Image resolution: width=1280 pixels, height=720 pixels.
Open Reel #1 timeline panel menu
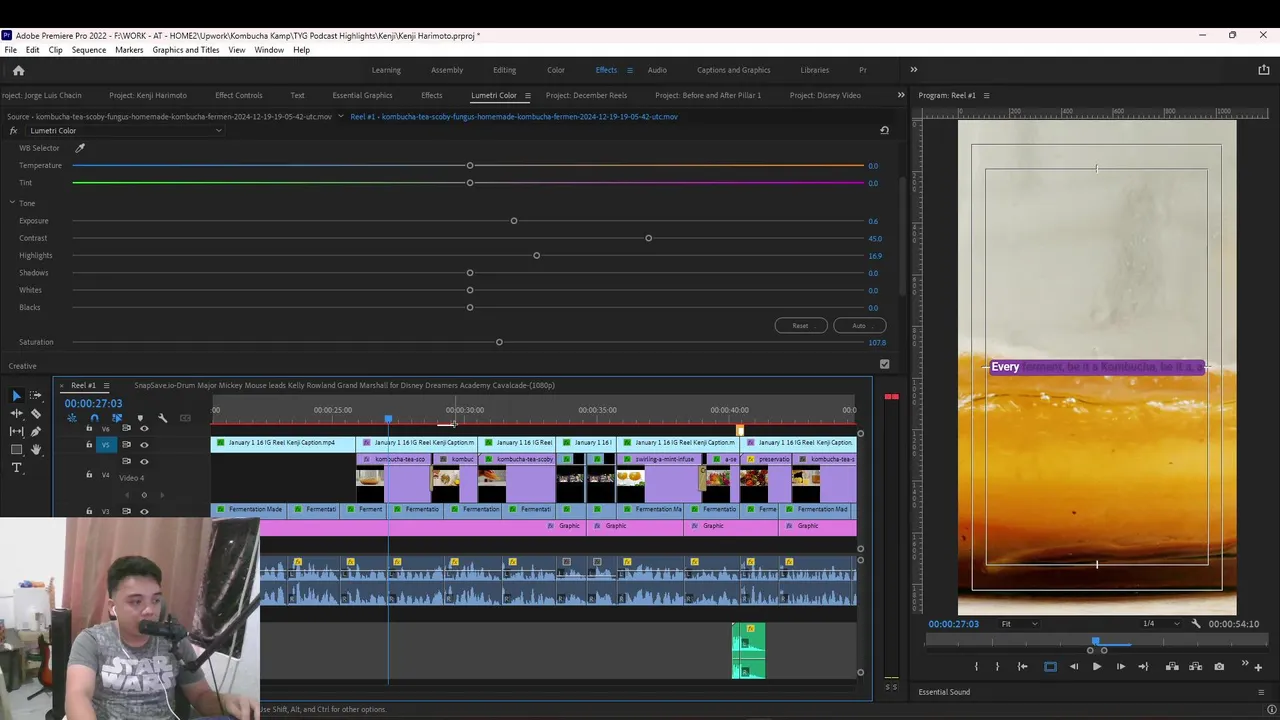click(106, 385)
